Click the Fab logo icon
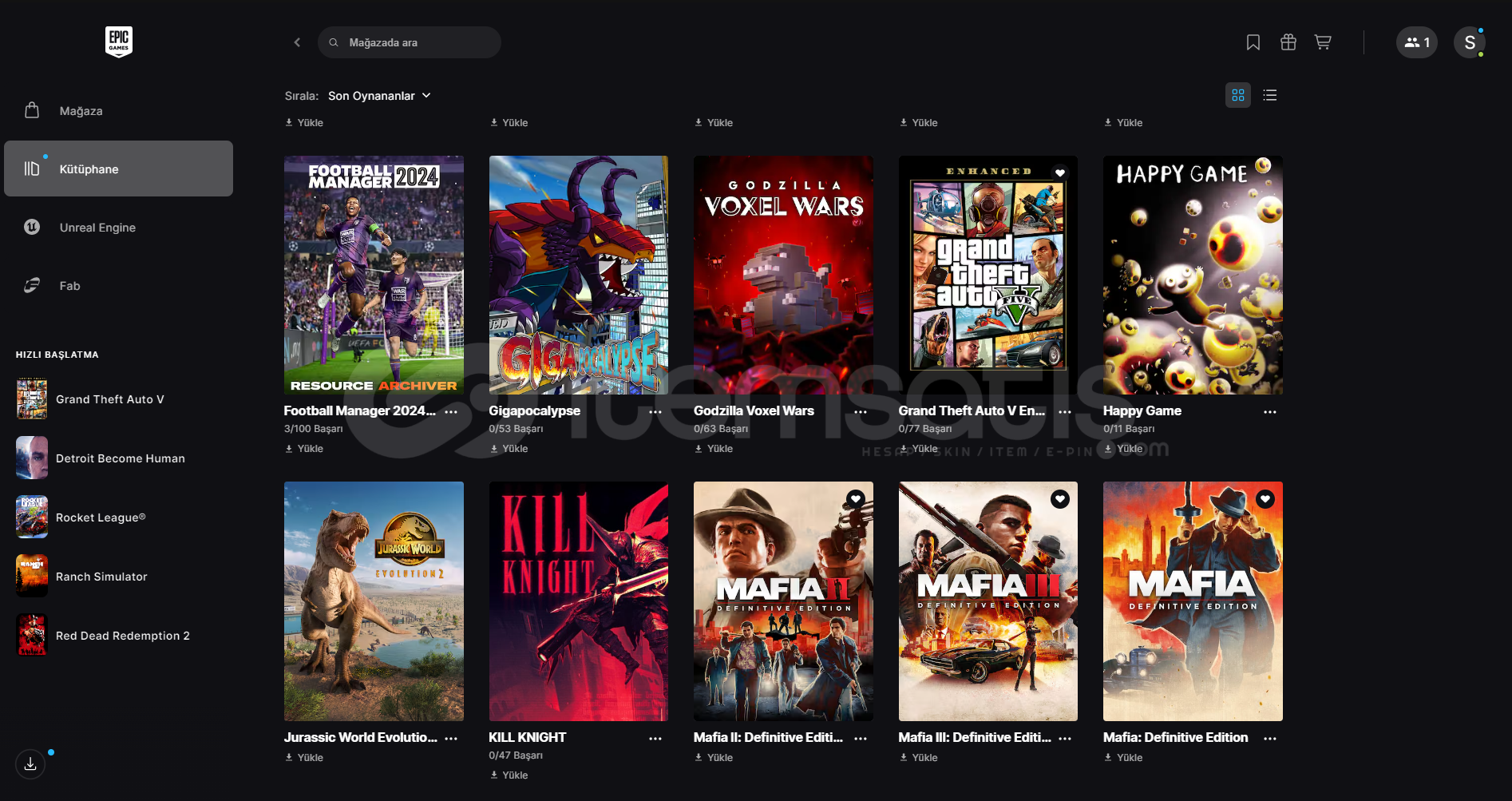The image size is (1512, 801). 32,285
